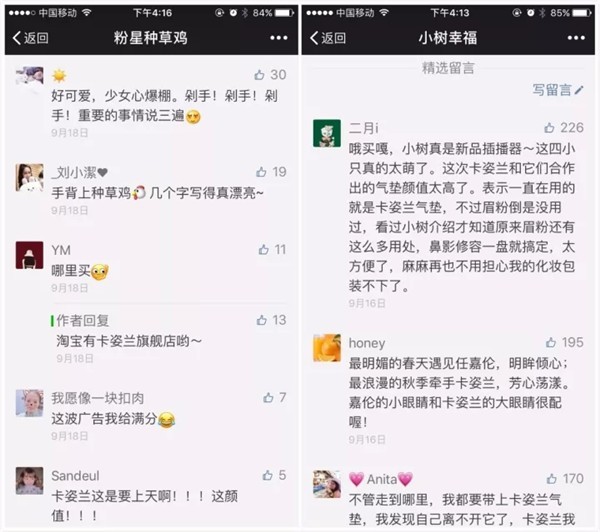
Task: Open more options in 粉星种草鸡 header
Action: [279, 38]
